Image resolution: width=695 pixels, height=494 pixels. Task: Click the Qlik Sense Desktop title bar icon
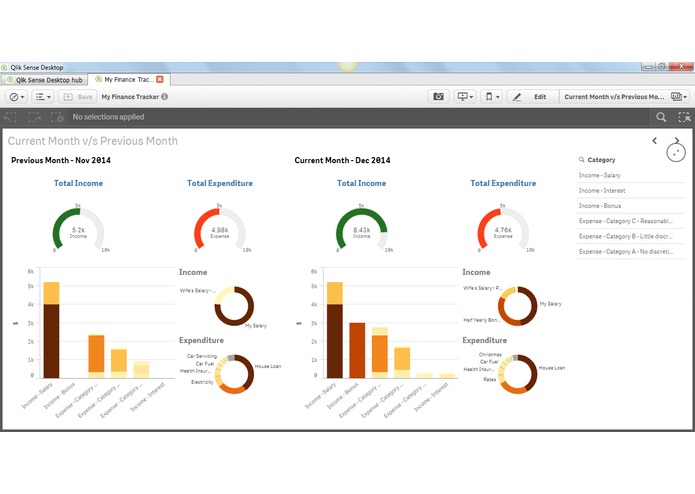[x=4, y=67]
